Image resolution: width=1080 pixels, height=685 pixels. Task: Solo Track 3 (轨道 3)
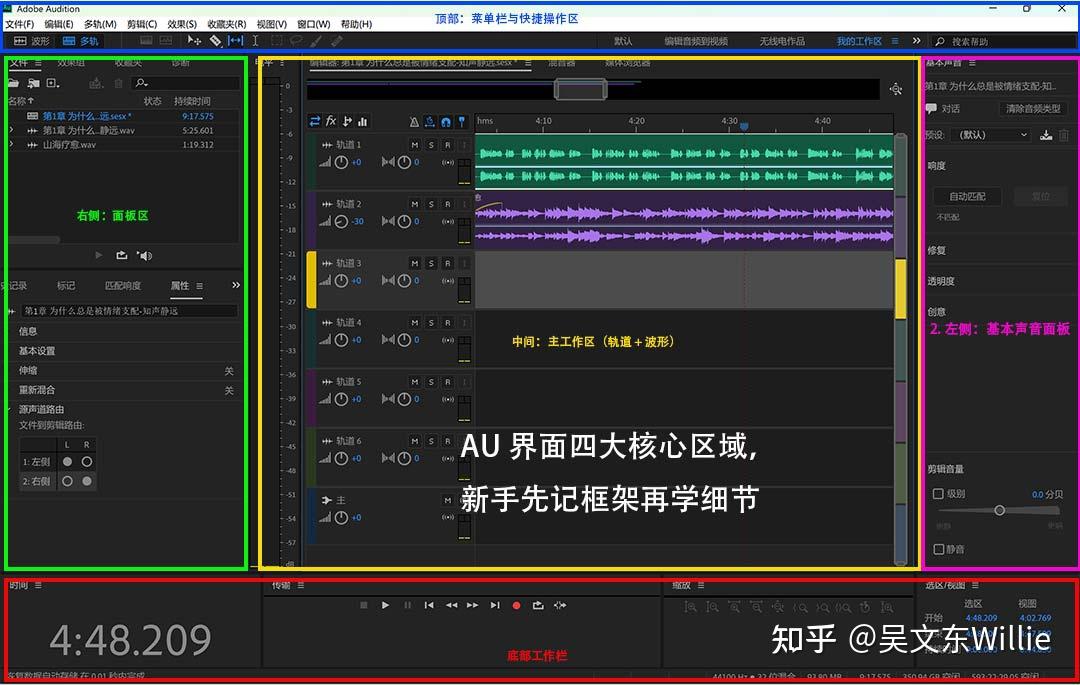coord(431,264)
